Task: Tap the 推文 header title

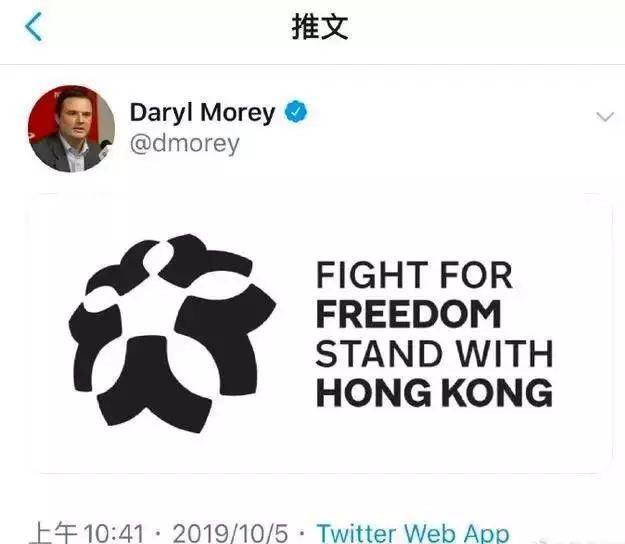Action: click(320, 26)
